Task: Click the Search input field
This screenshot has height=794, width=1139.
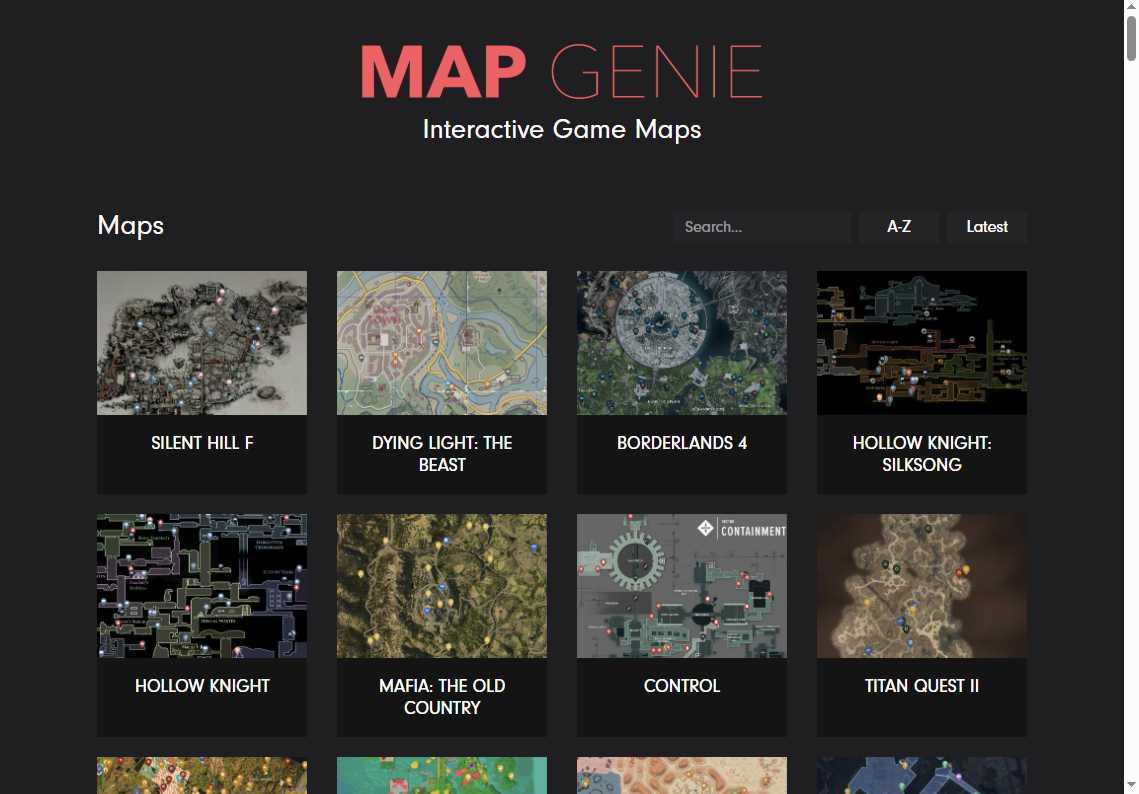Action: [x=762, y=227]
